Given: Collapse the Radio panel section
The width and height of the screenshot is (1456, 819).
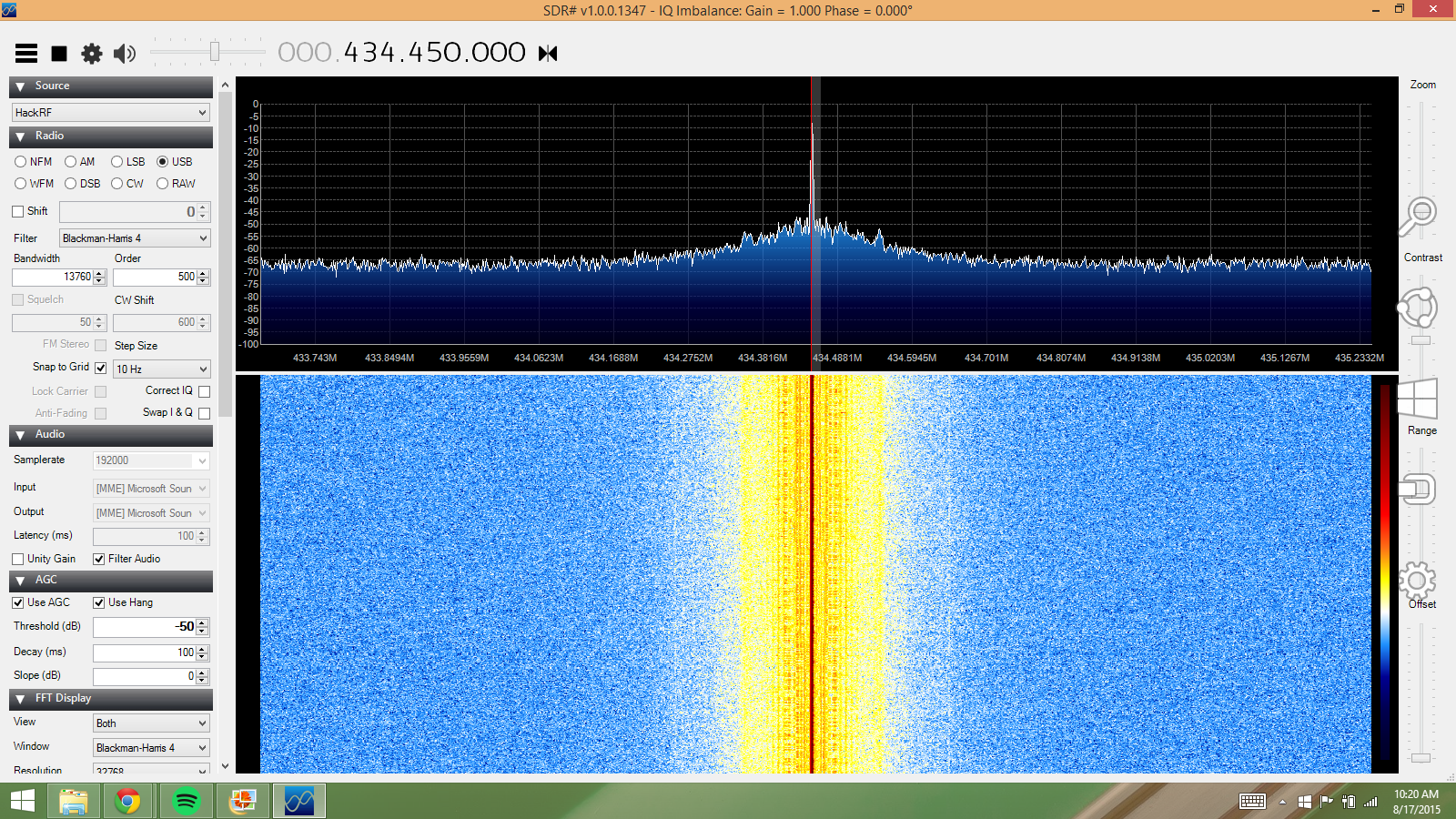Looking at the screenshot, I should [20, 136].
